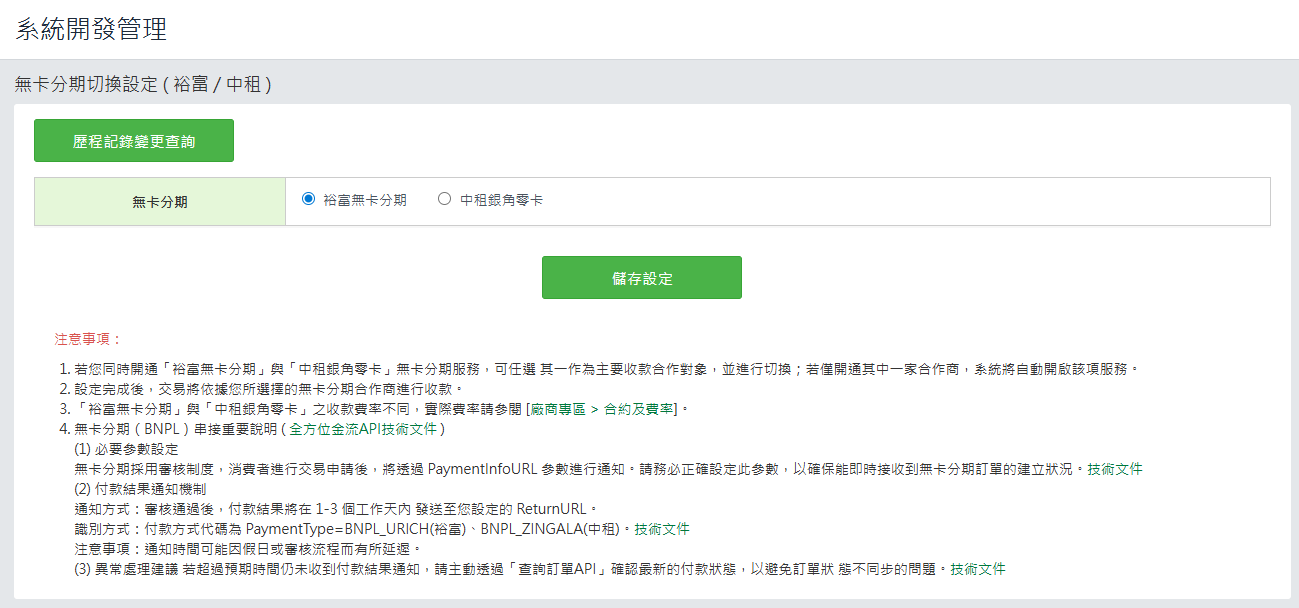Click the 歷程記錄變更查詢 button
Image resolution: width=1299 pixels, height=608 pixels.
134,141
